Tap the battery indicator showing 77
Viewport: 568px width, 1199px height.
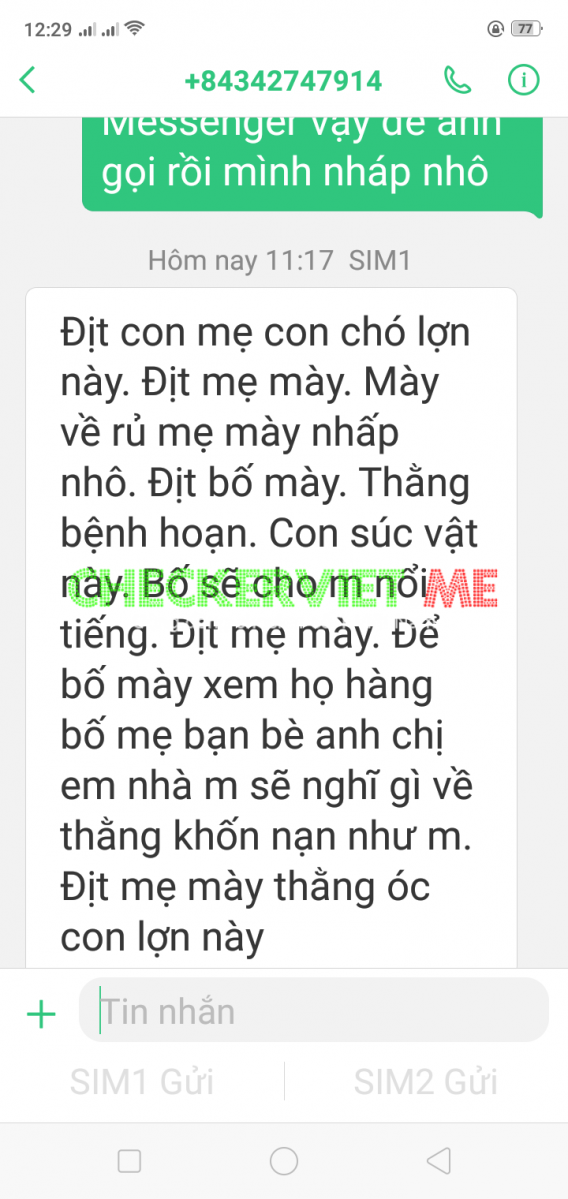(526, 29)
